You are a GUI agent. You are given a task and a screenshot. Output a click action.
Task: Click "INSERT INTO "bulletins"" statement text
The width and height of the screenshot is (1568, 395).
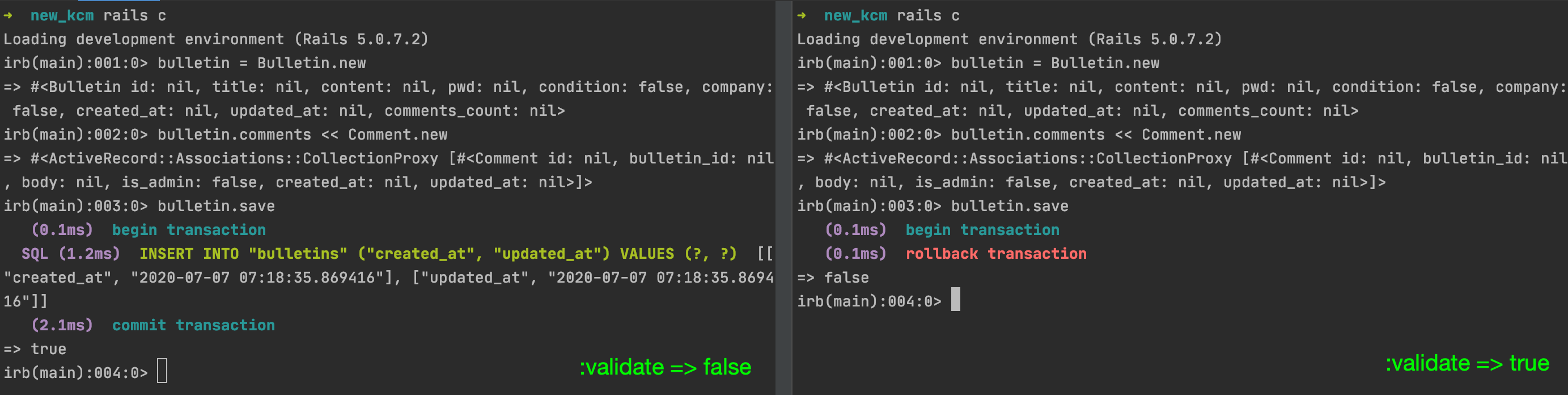(x=244, y=253)
